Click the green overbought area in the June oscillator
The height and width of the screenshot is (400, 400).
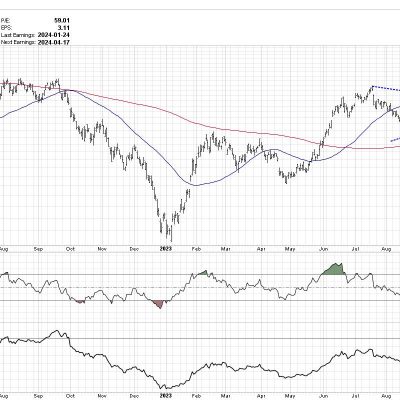click(x=334, y=270)
